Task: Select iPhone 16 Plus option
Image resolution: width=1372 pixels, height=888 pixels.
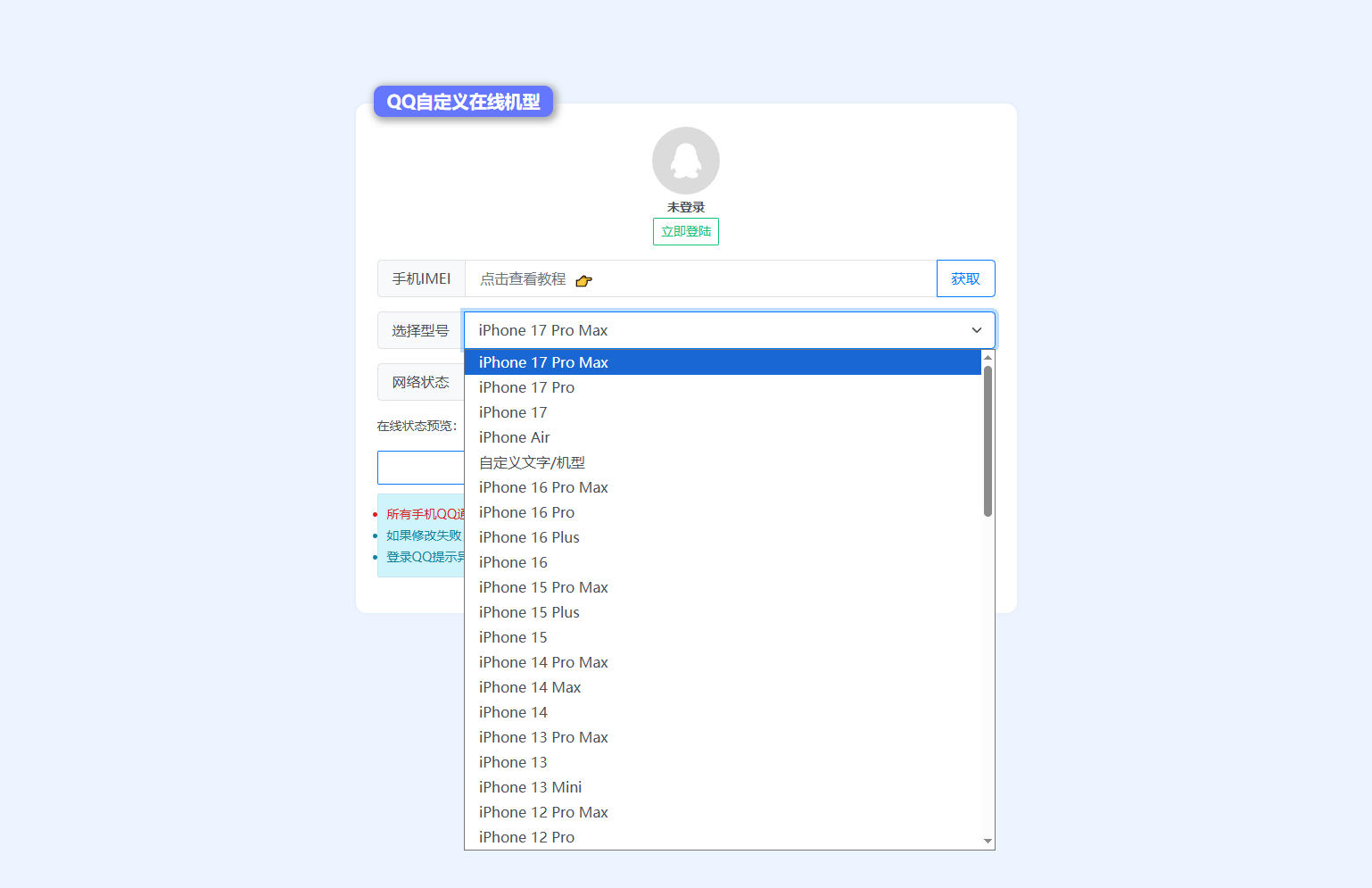Action: click(723, 537)
